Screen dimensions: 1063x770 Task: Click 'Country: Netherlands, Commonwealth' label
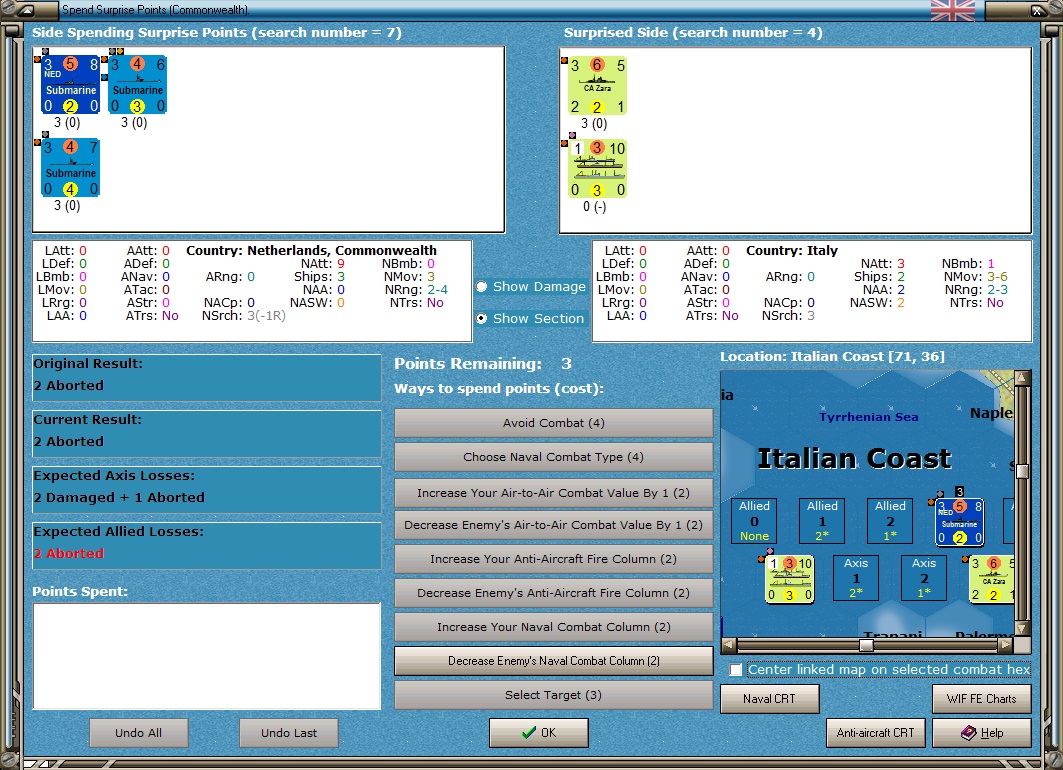[311, 251]
